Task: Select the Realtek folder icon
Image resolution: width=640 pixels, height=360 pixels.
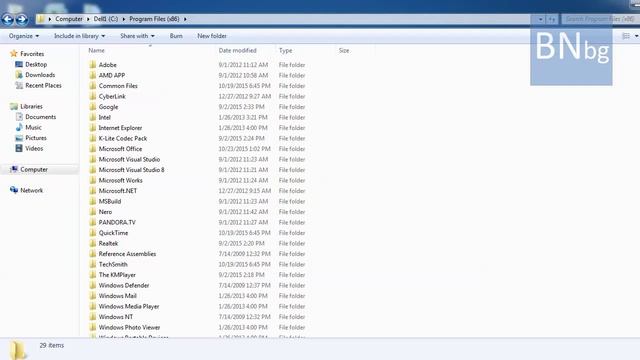Action: tap(93, 243)
